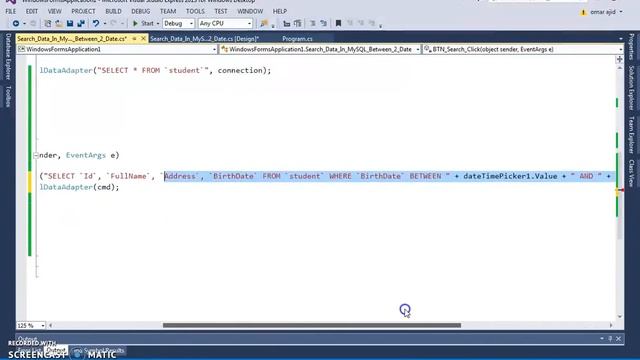Image resolution: width=640 pixels, height=360 pixels.
Task: Toggle auto-hide pin on Output panel
Action: (611, 339)
